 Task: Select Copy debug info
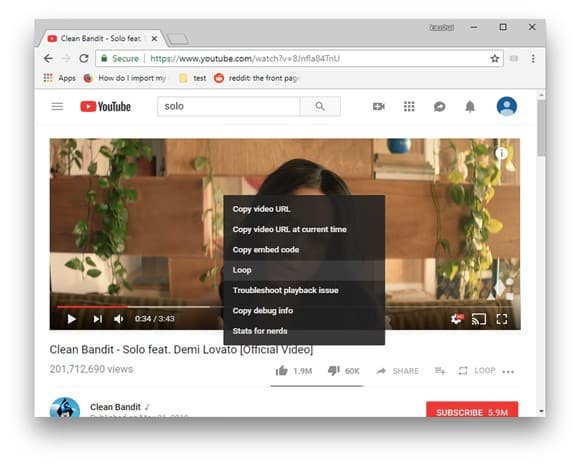click(304, 311)
